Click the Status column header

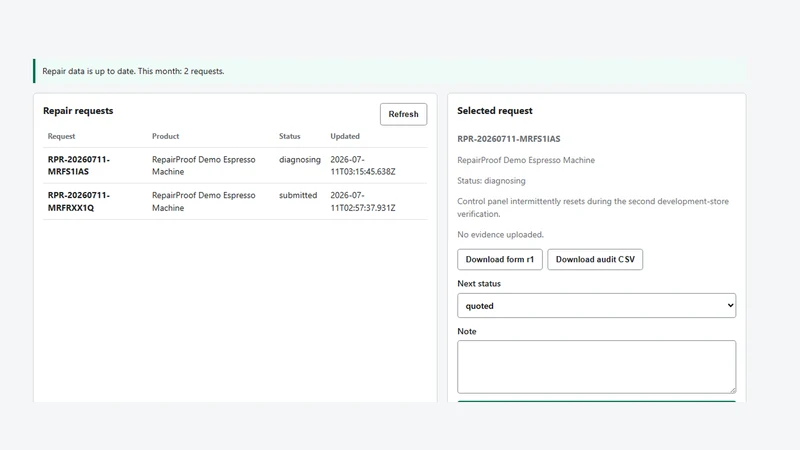pyautogui.click(x=289, y=136)
